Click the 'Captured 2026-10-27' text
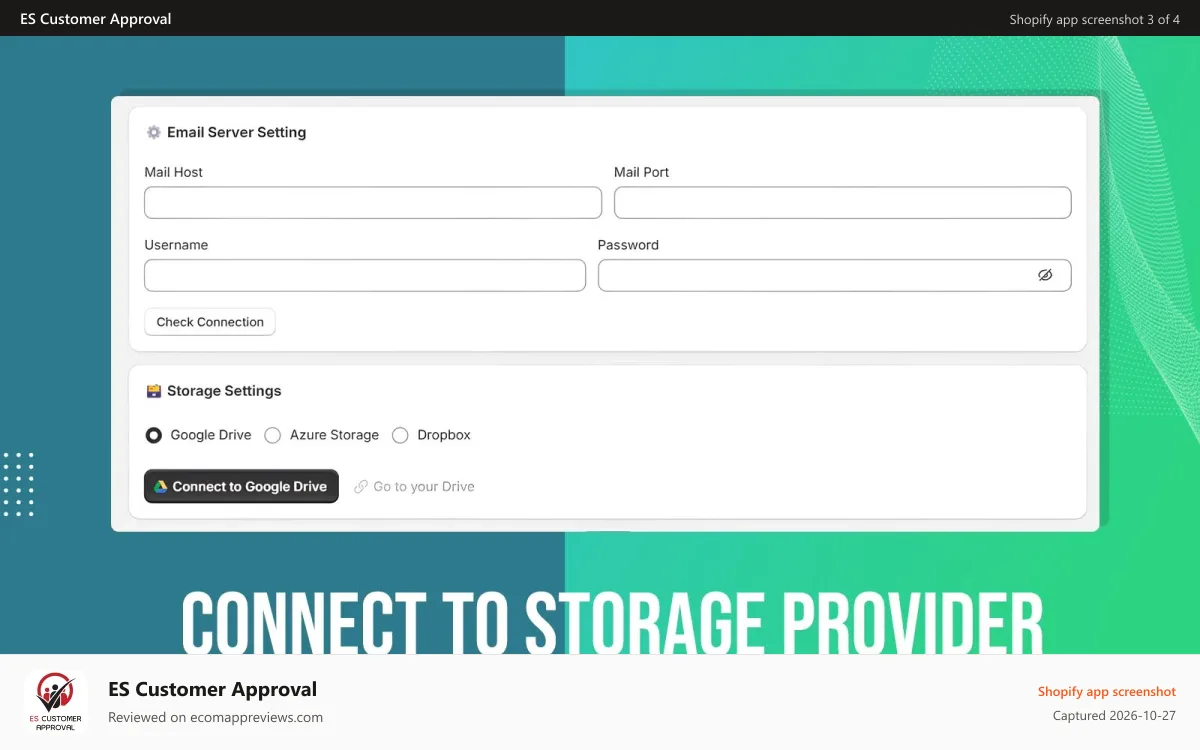 [x=1114, y=716]
